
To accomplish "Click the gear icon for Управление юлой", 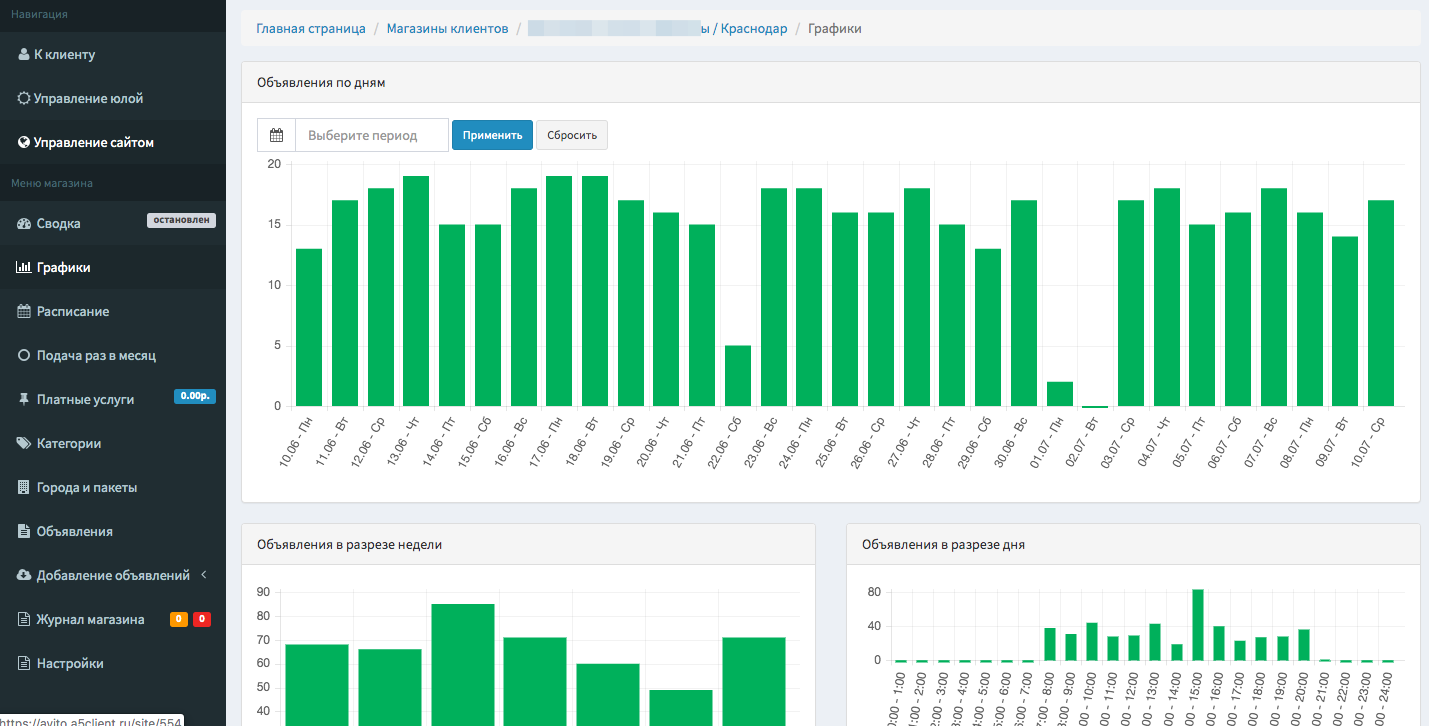I will (x=24, y=99).
